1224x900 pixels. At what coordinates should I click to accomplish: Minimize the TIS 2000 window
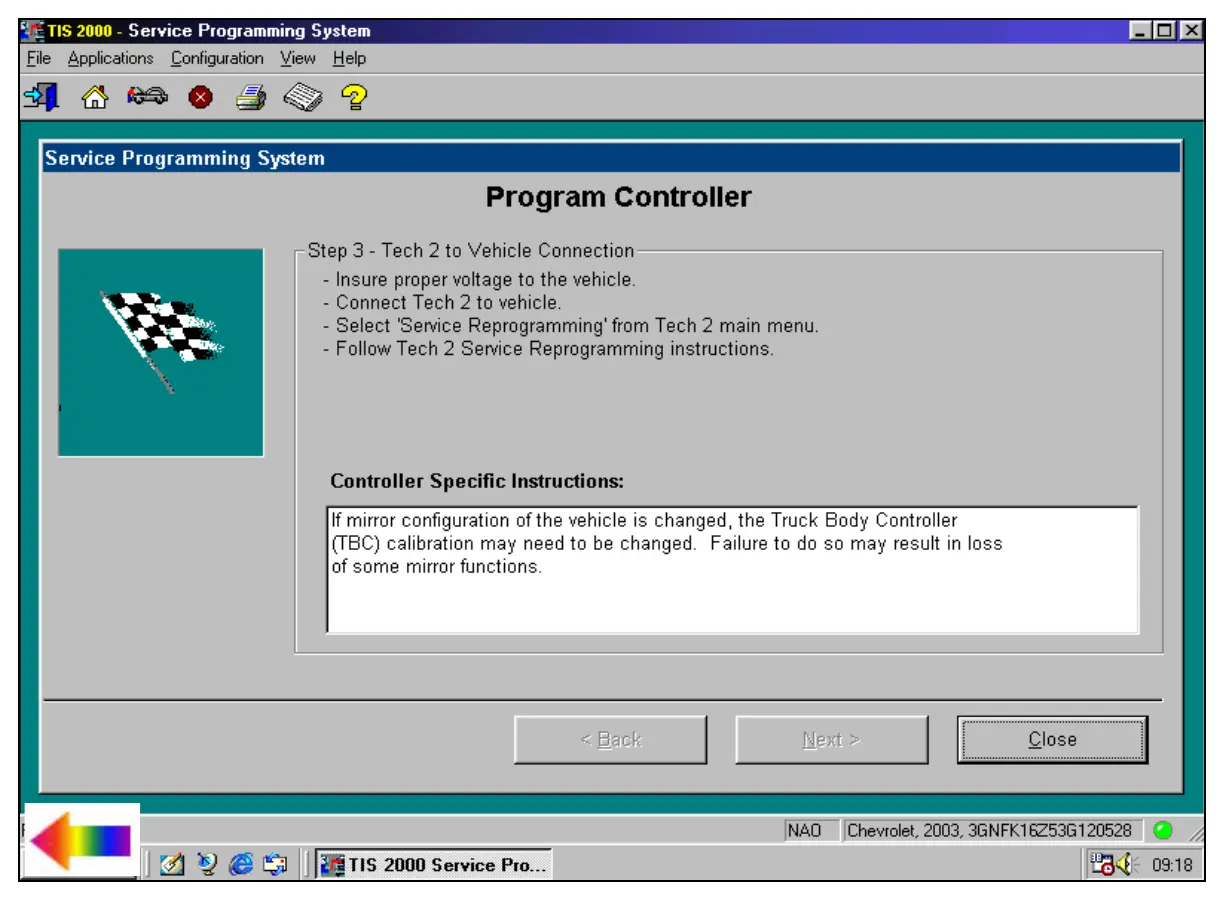click(1143, 31)
